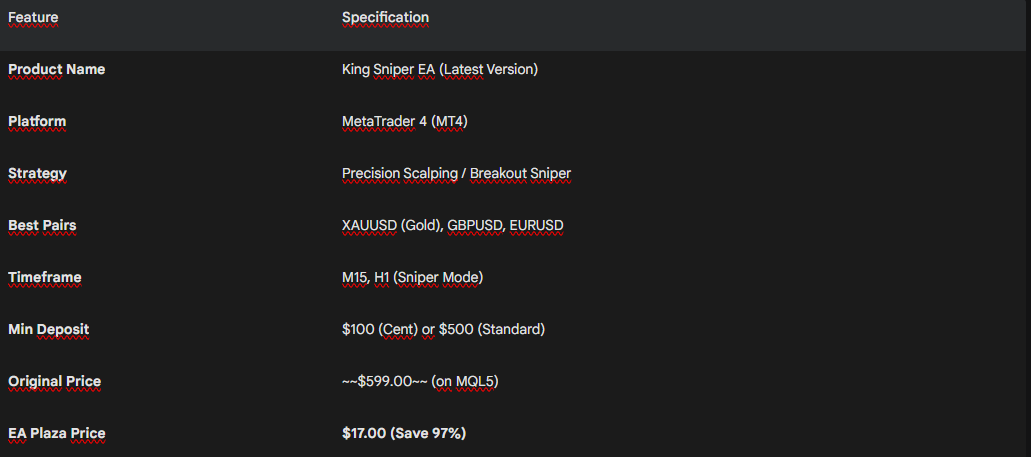Select the Platform row label

(x=37, y=122)
